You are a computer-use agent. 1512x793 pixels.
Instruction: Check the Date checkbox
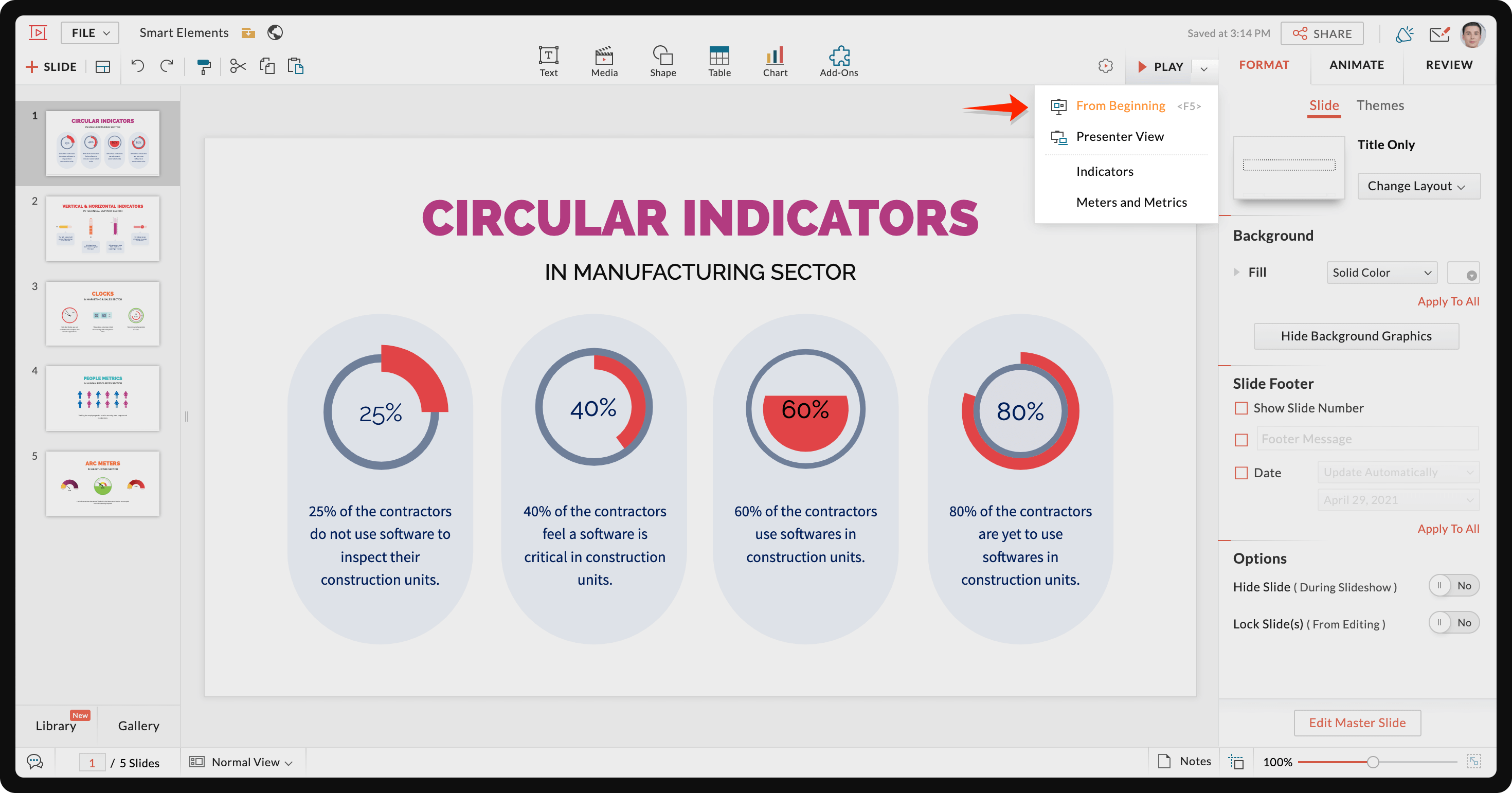click(x=1241, y=473)
